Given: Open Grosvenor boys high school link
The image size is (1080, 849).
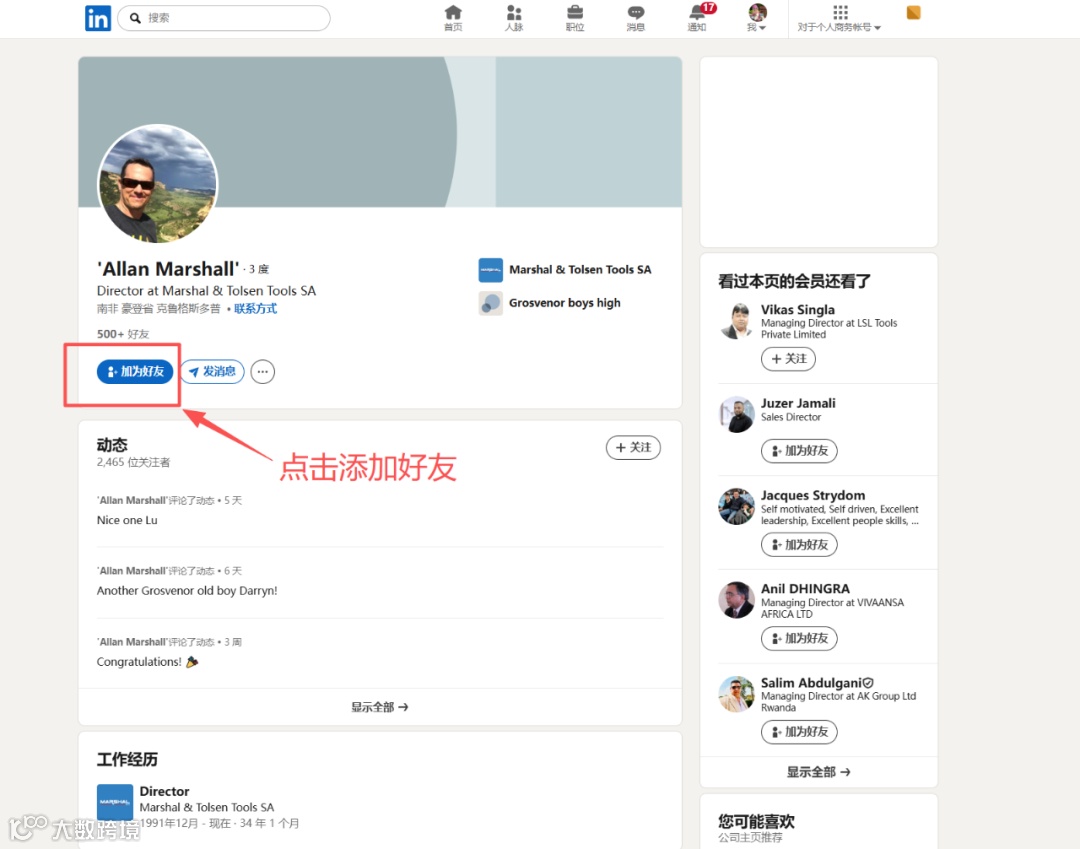Looking at the screenshot, I should pos(565,303).
